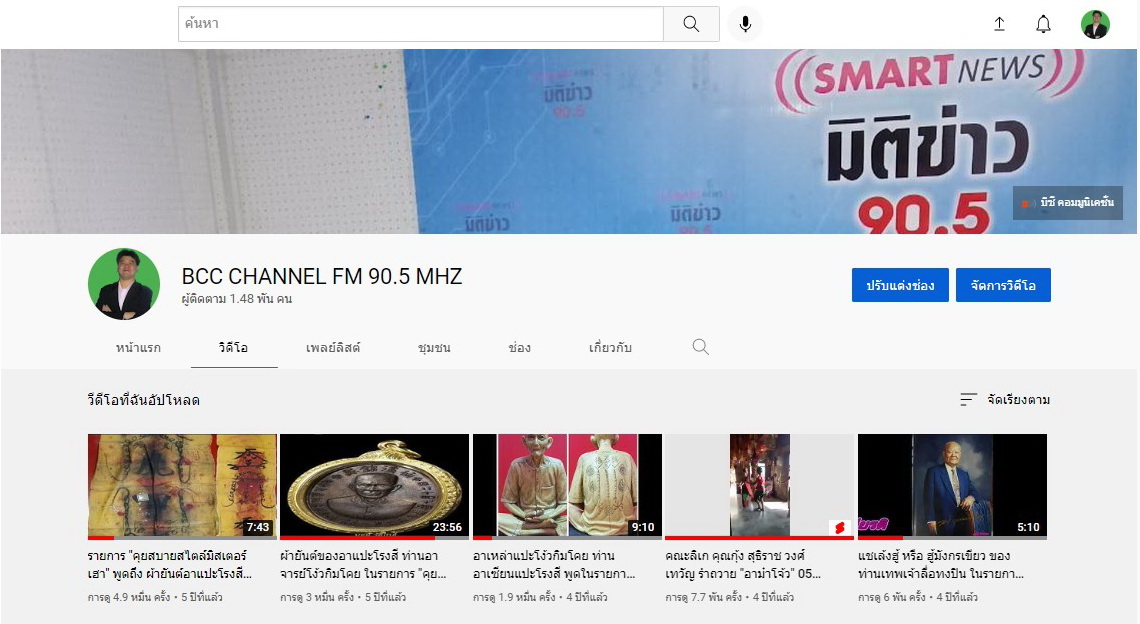Select the วิดีโอ tab

click(x=233, y=348)
